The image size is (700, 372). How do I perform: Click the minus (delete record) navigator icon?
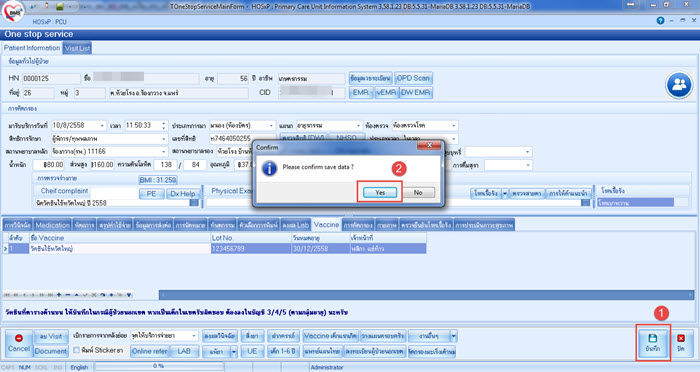pyautogui.click(x=68, y=295)
